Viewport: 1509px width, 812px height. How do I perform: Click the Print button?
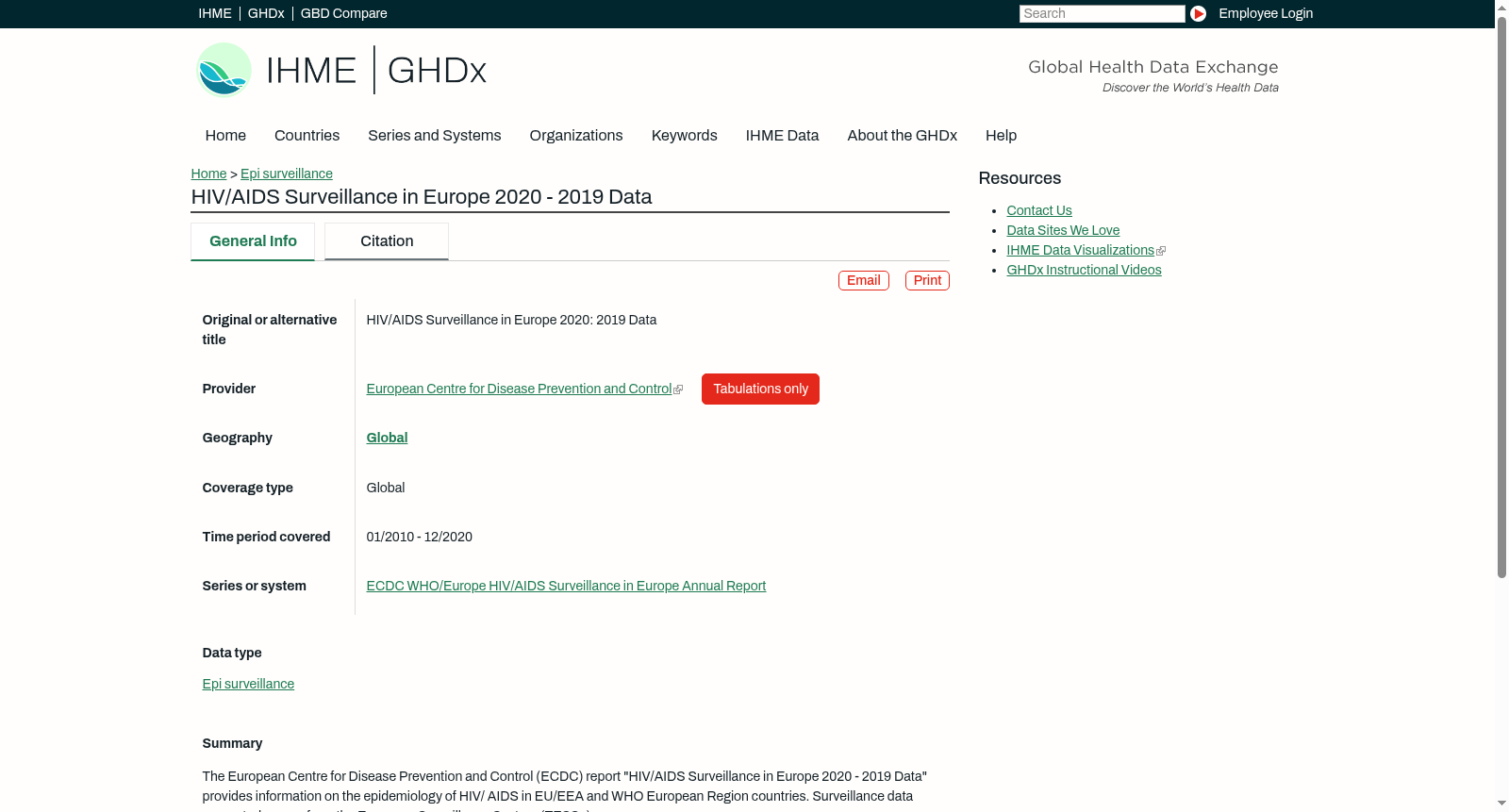tap(927, 281)
